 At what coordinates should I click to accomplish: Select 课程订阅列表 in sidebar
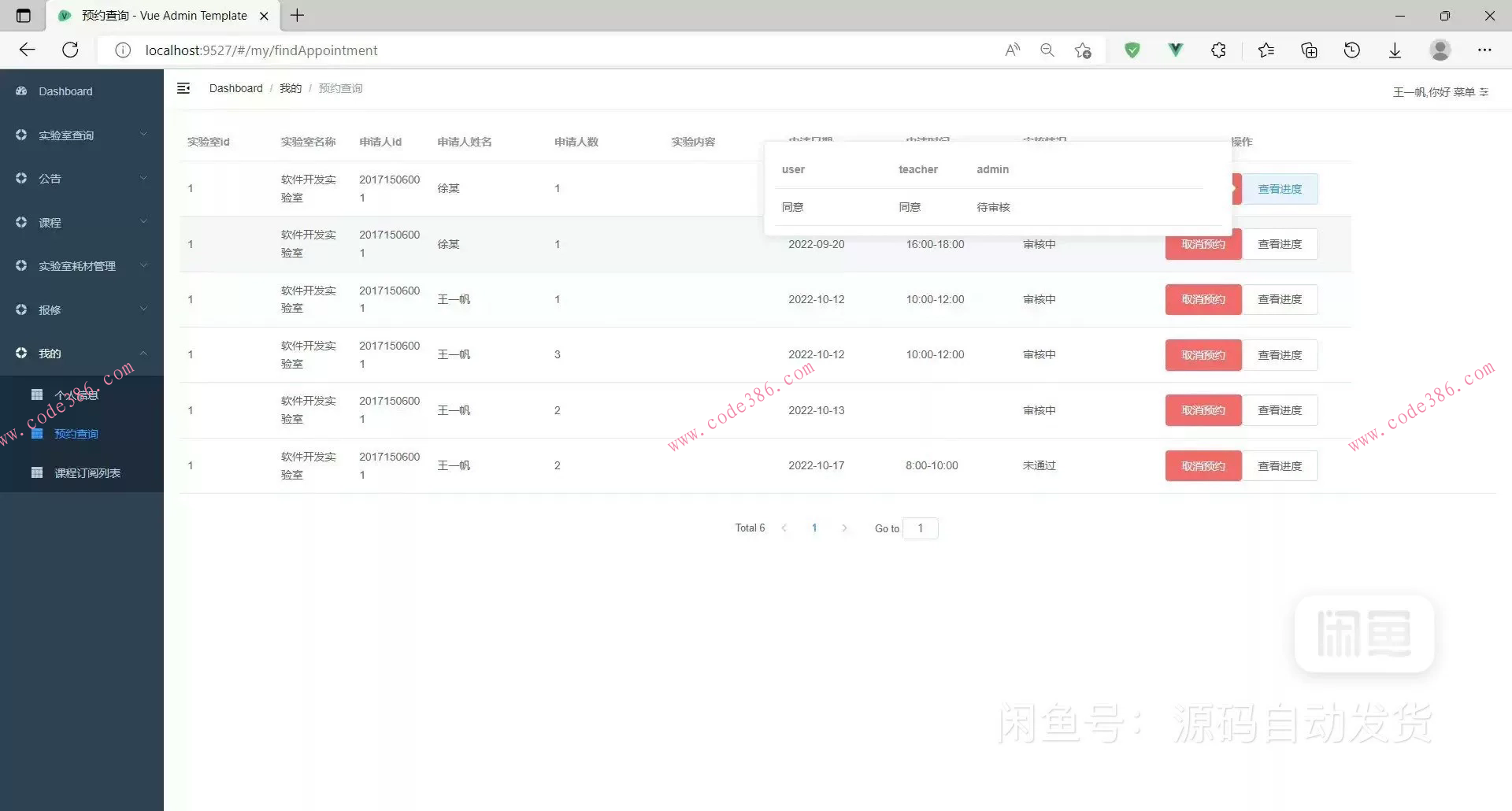tap(87, 473)
